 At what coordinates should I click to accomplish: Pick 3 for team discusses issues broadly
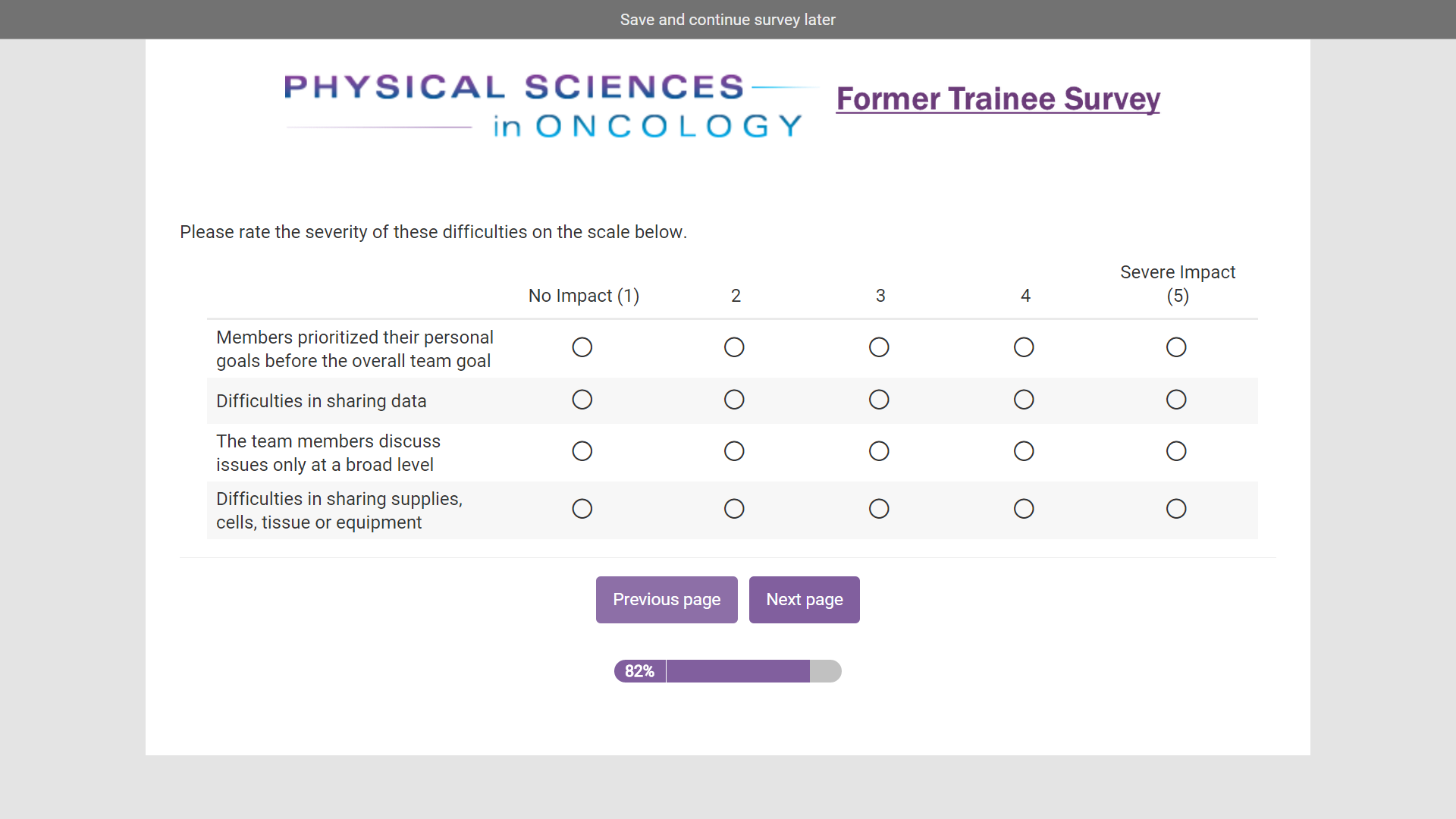pyautogui.click(x=879, y=451)
